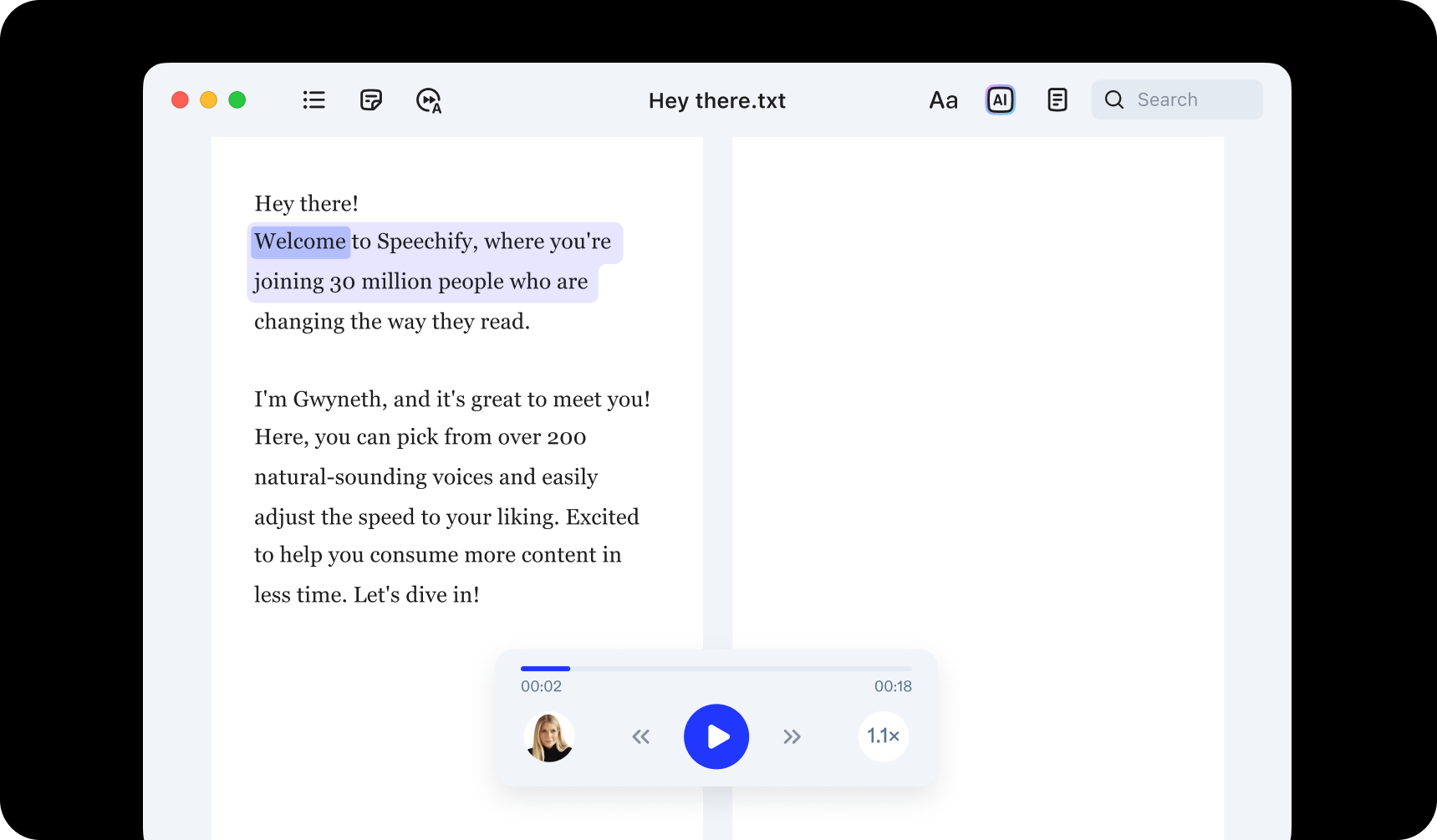Select the document title Hey there.txt

click(716, 100)
